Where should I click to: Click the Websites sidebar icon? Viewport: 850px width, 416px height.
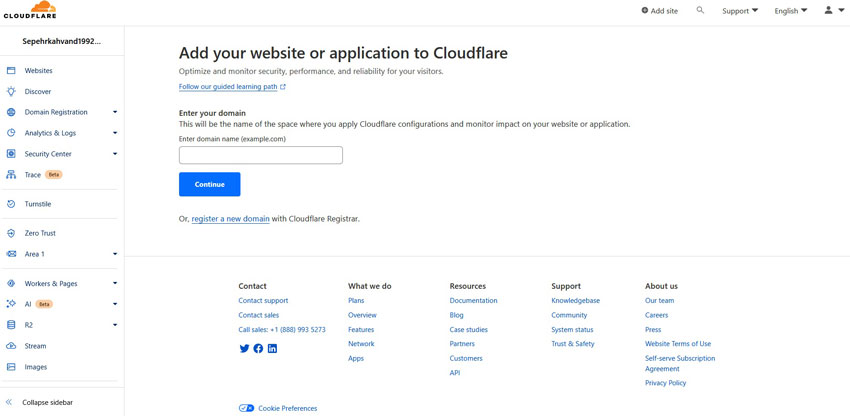click(11, 71)
